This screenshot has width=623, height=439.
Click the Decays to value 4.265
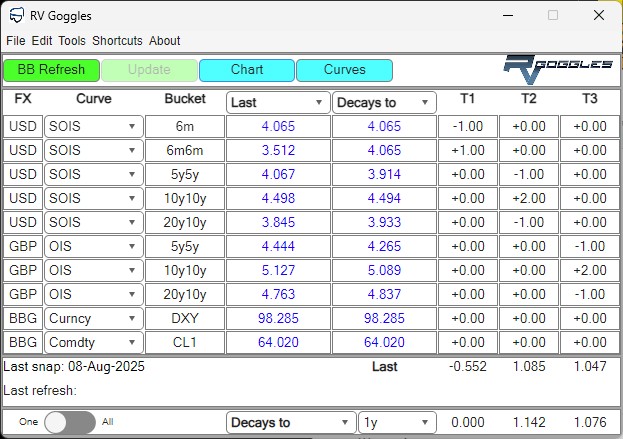pyautogui.click(x=384, y=246)
